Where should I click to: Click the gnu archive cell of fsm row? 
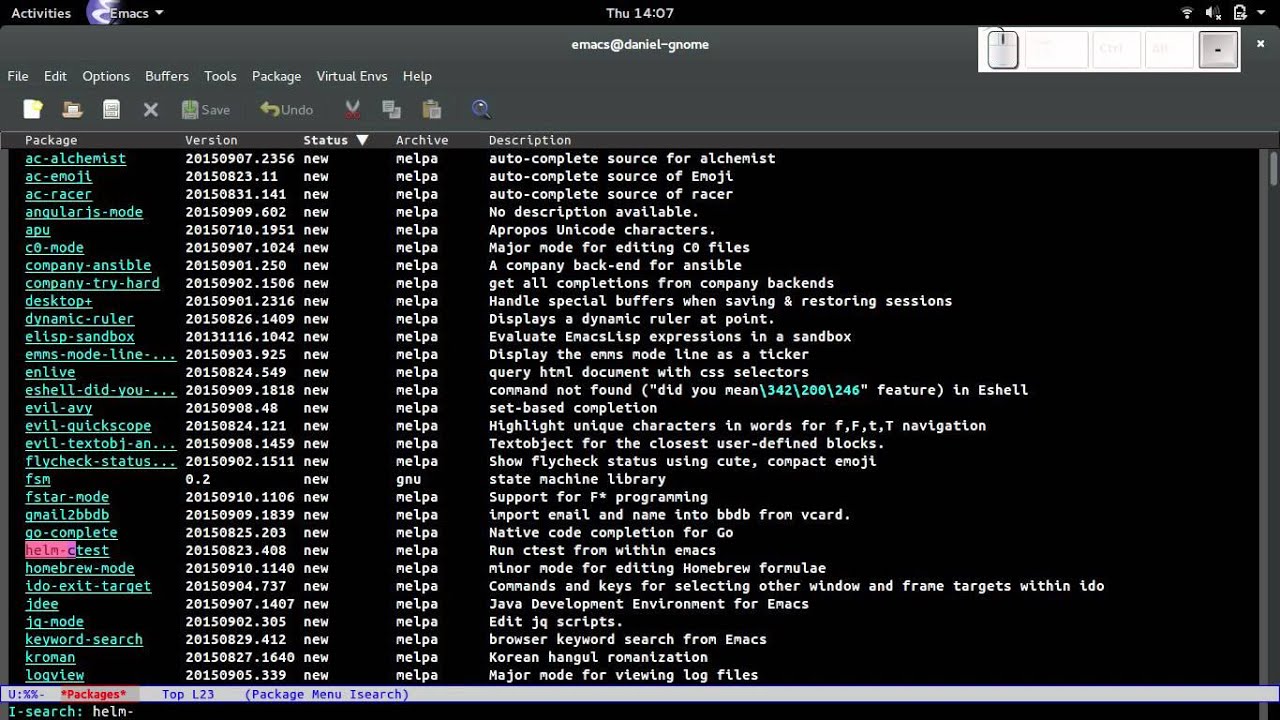tap(409, 479)
